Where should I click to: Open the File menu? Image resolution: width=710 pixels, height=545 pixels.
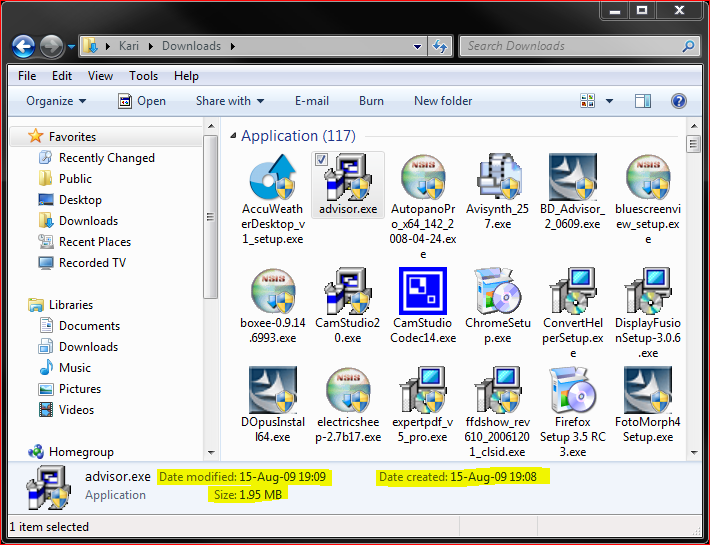tap(27, 76)
